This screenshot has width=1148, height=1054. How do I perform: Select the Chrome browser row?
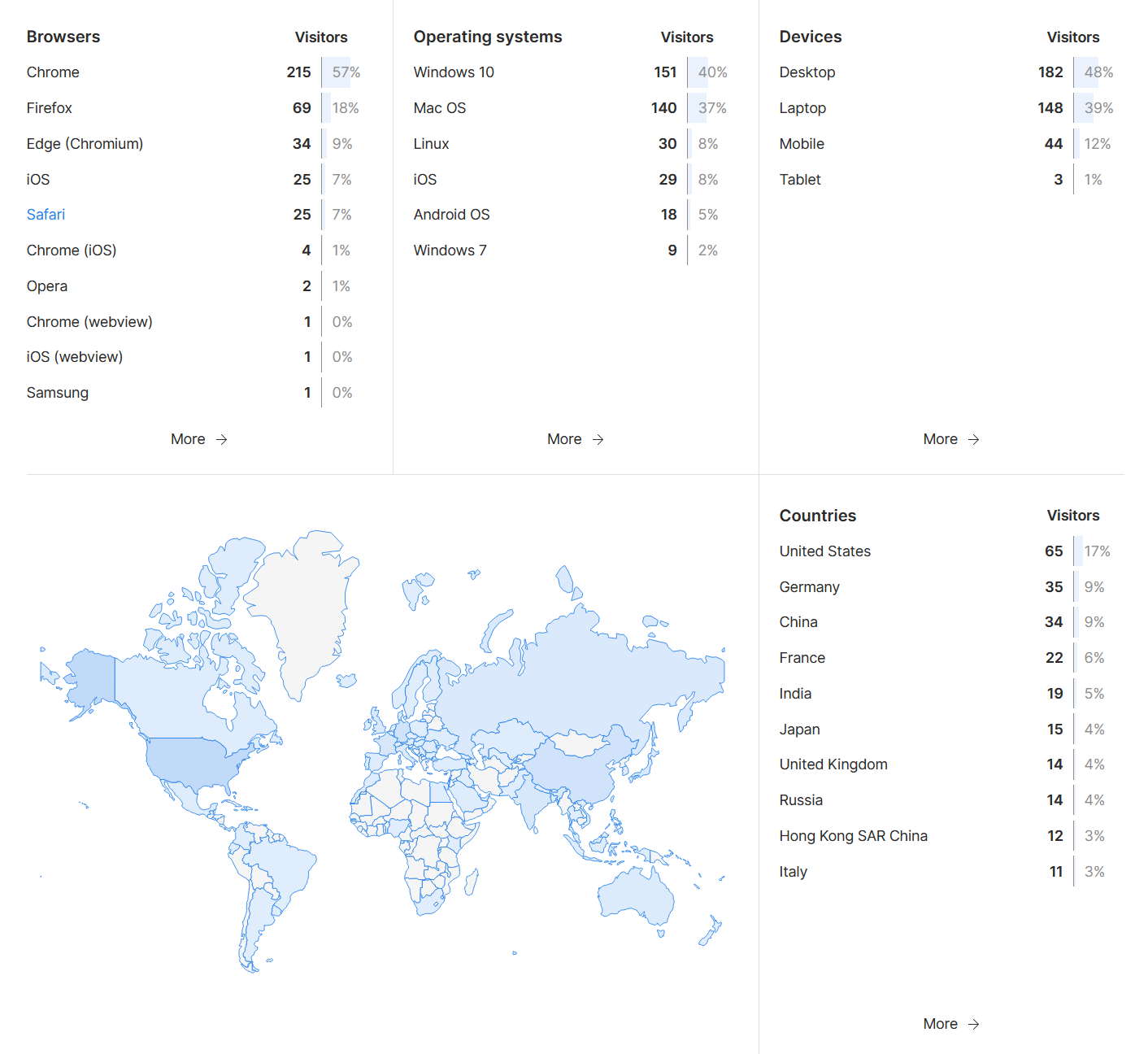(53, 72)
